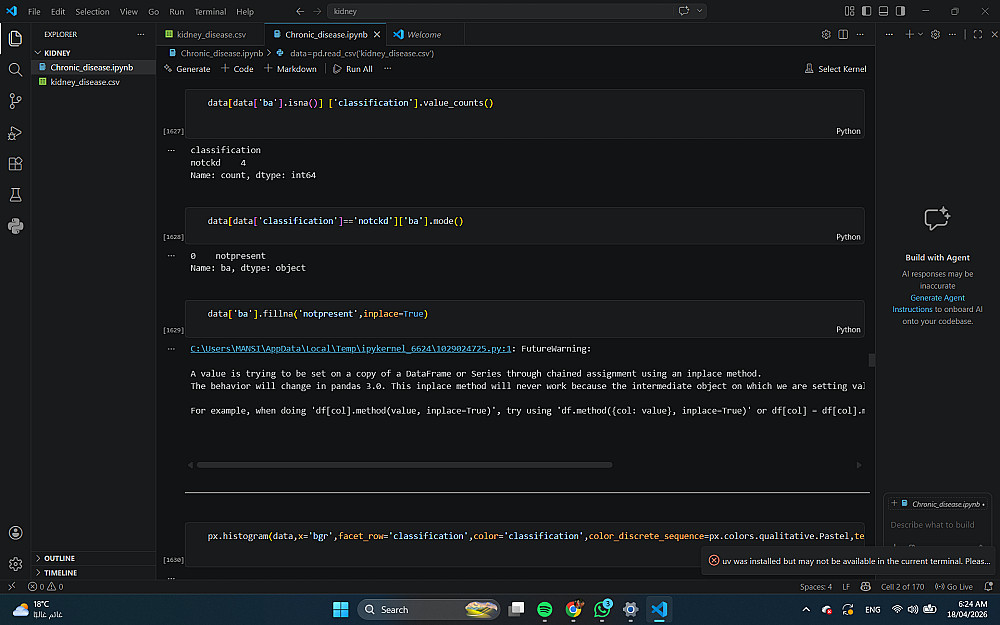Open Spotify from the Windows taskbar
This screenshot has height=625, width=1000.
click(545, 609)
